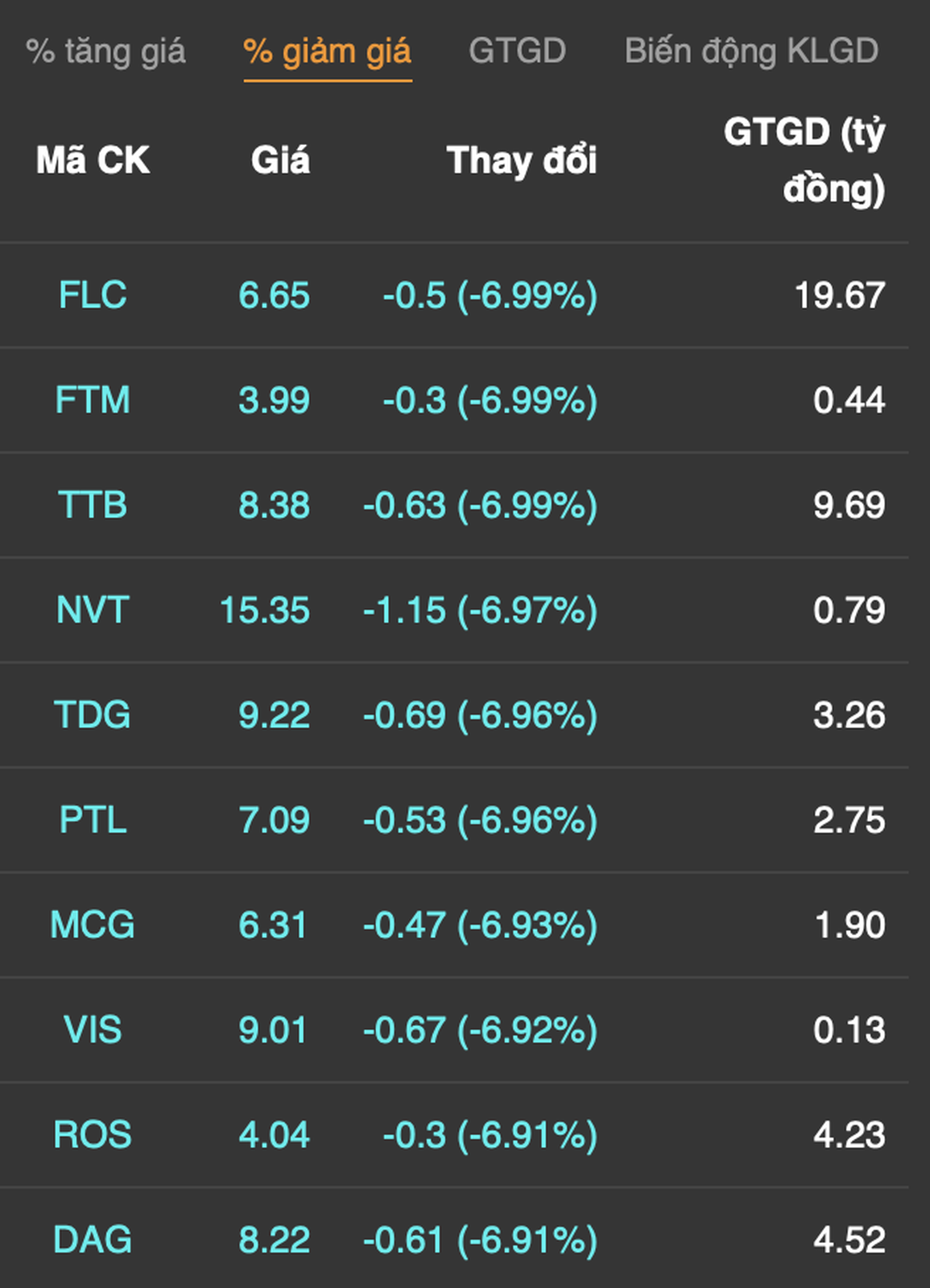
Task: Select FLC trading value 19.67
Action: tap(840, 295)
